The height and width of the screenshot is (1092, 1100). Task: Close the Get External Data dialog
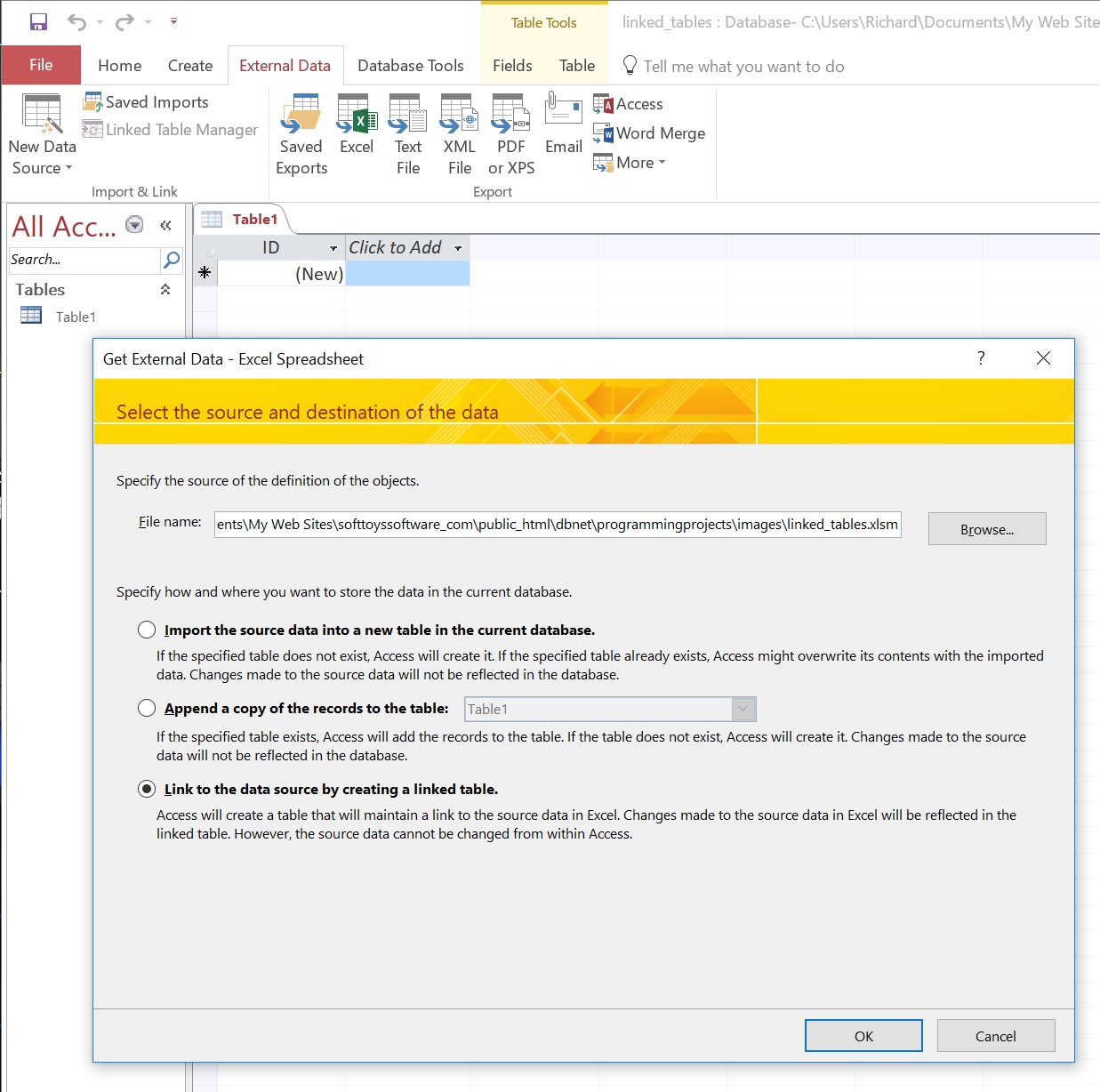pos(1044,357)
